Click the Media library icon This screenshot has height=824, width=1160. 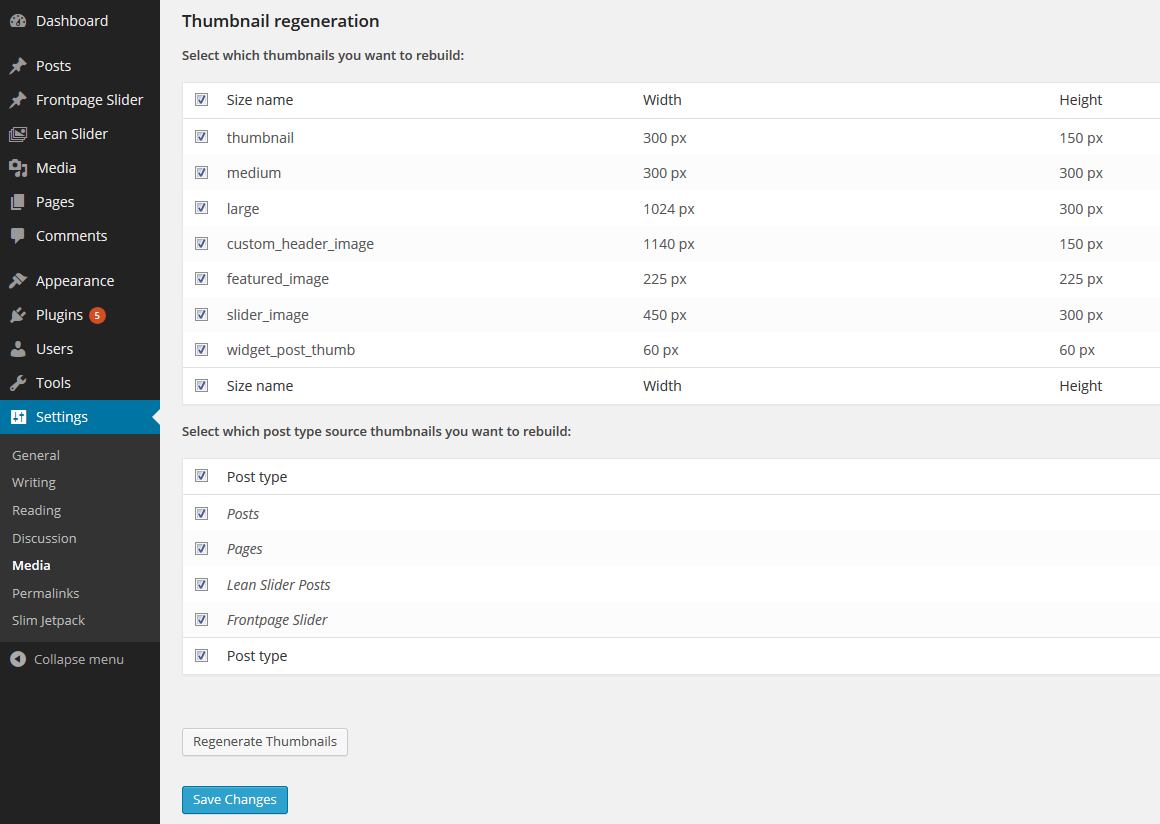pos(18,167)
